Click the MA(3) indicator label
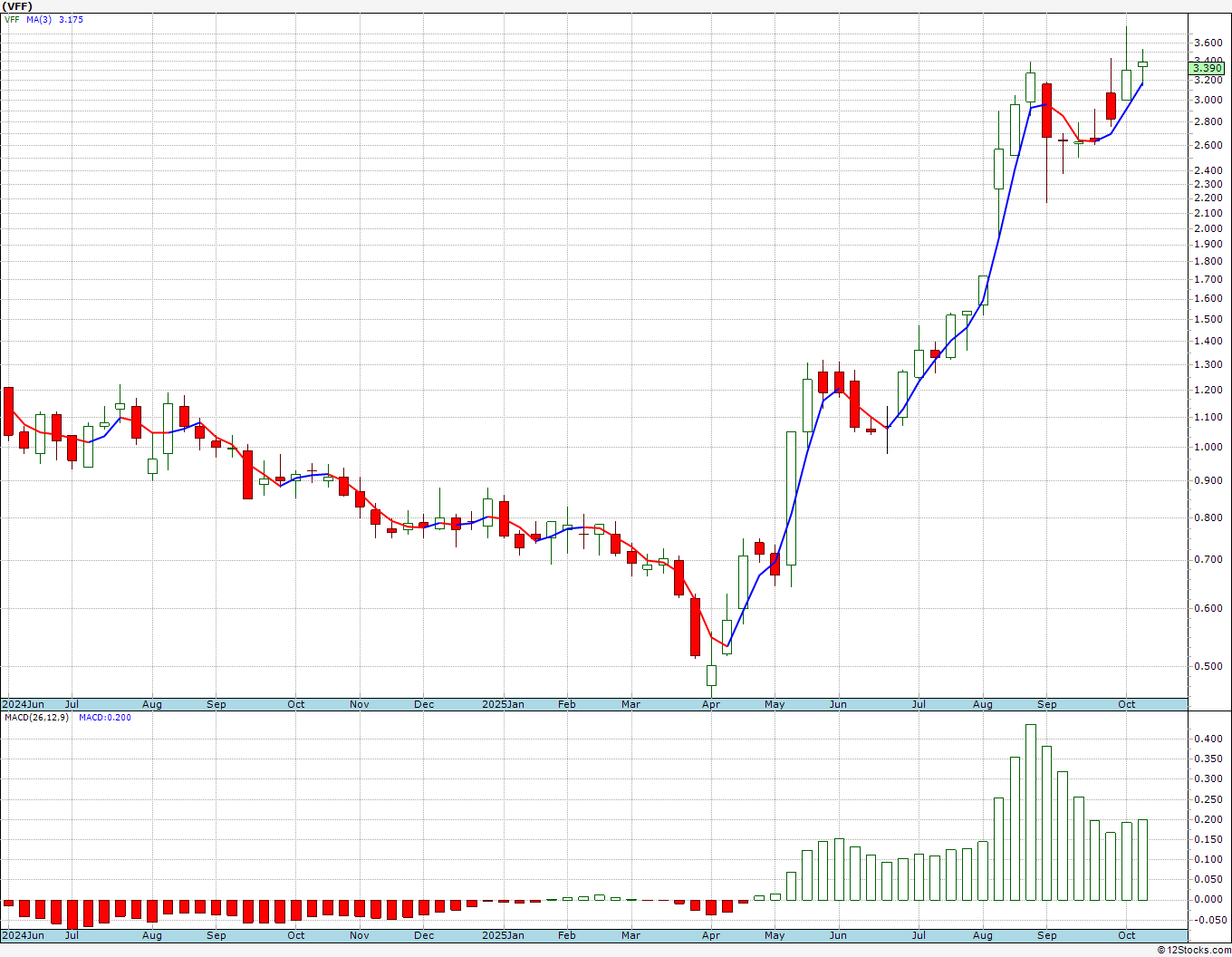 [x=39, y=19]
